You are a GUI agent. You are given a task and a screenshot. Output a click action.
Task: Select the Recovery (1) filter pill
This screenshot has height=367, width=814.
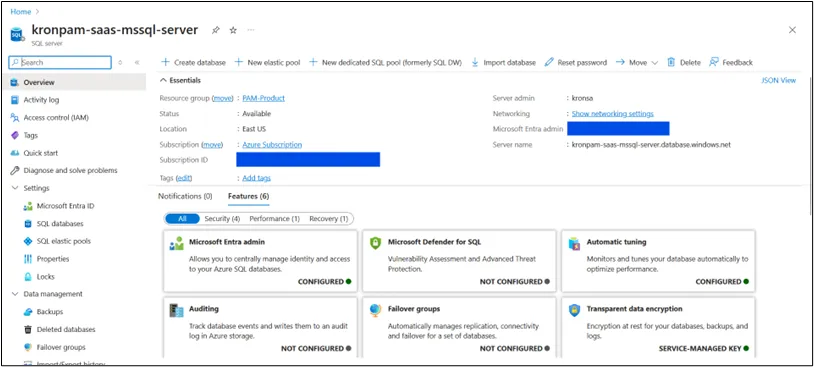pos(329,219)
